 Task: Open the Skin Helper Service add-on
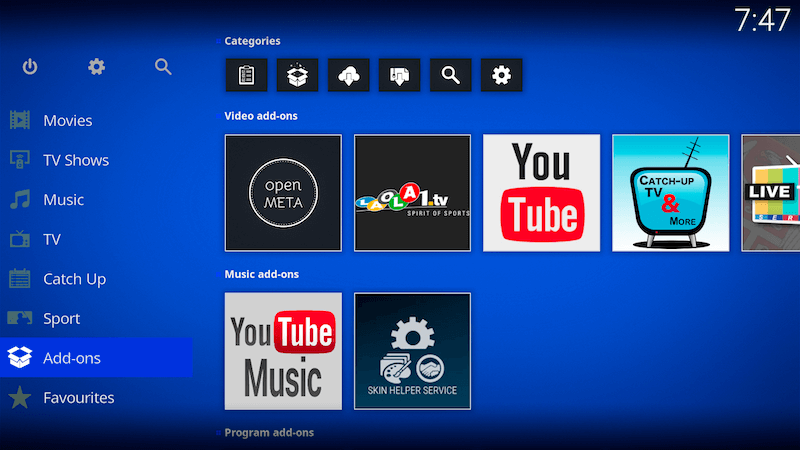tap(412, 351)
